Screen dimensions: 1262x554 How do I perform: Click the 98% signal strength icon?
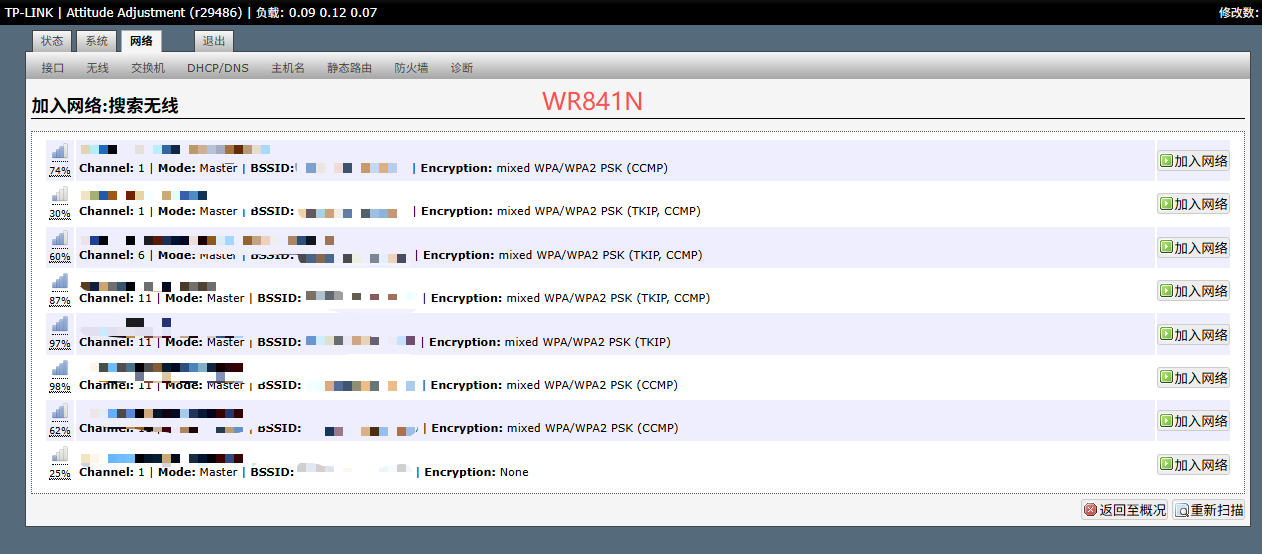pyautogui.click(x=60, y=369)
